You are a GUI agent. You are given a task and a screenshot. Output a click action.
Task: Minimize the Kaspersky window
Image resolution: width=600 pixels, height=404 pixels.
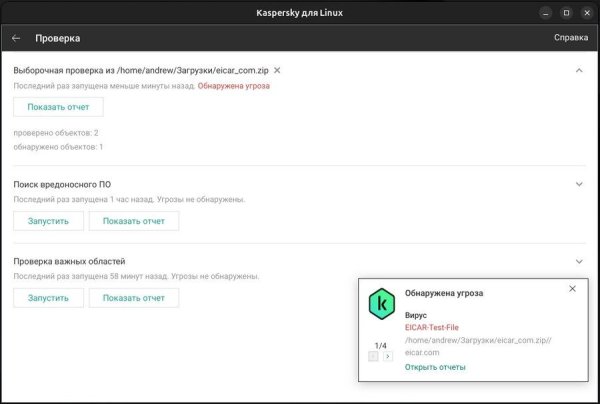coord(546,12)
